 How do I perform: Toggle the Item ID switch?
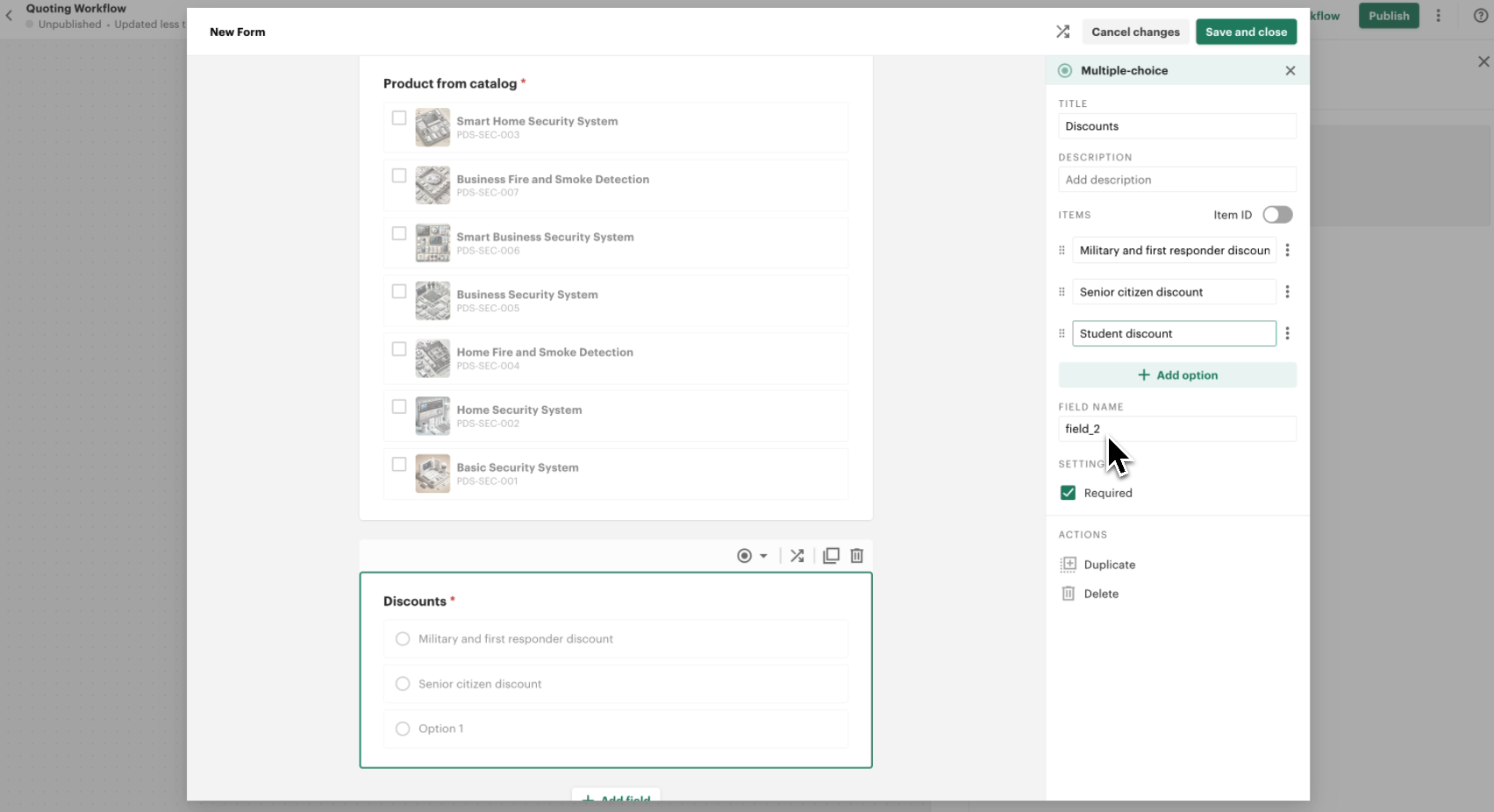point(1277,215)
